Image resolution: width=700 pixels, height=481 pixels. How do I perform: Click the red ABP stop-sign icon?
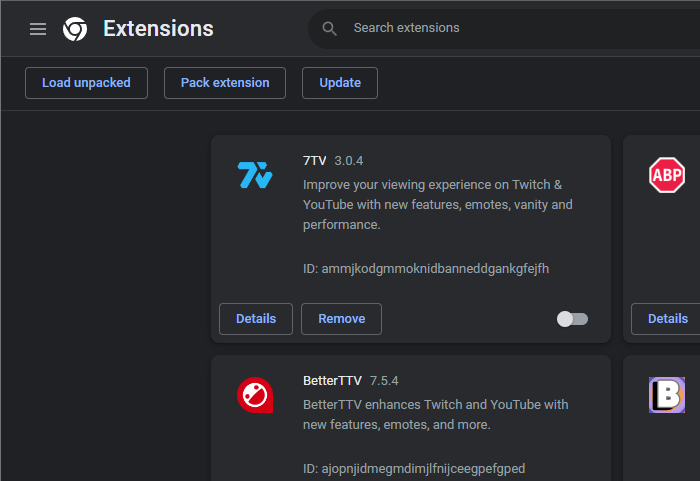(x=667, y=175)
